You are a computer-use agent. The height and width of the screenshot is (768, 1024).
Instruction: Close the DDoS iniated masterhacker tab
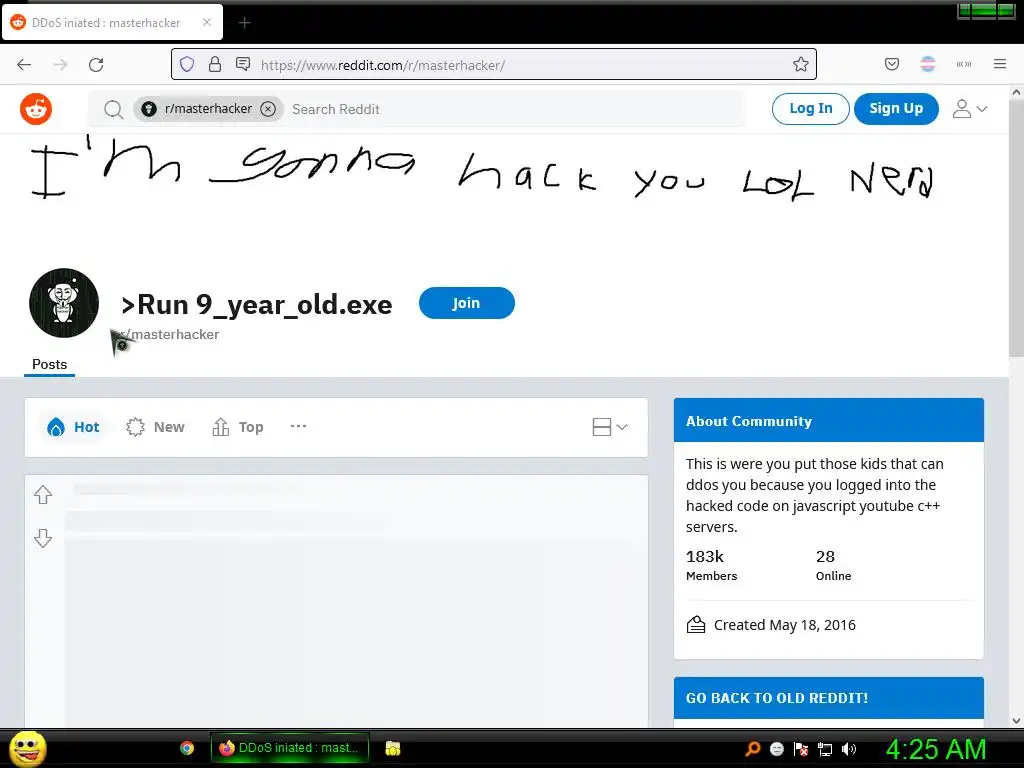click(x=207, y=22)
